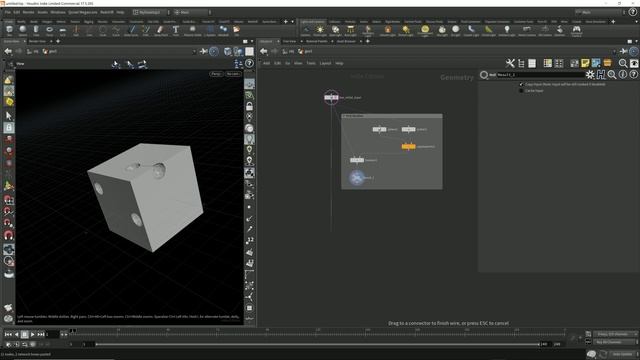This screenshot has height=360, width=640.
Task: Open network editor tool menu wrench icon
Action: tap(510, 63)
